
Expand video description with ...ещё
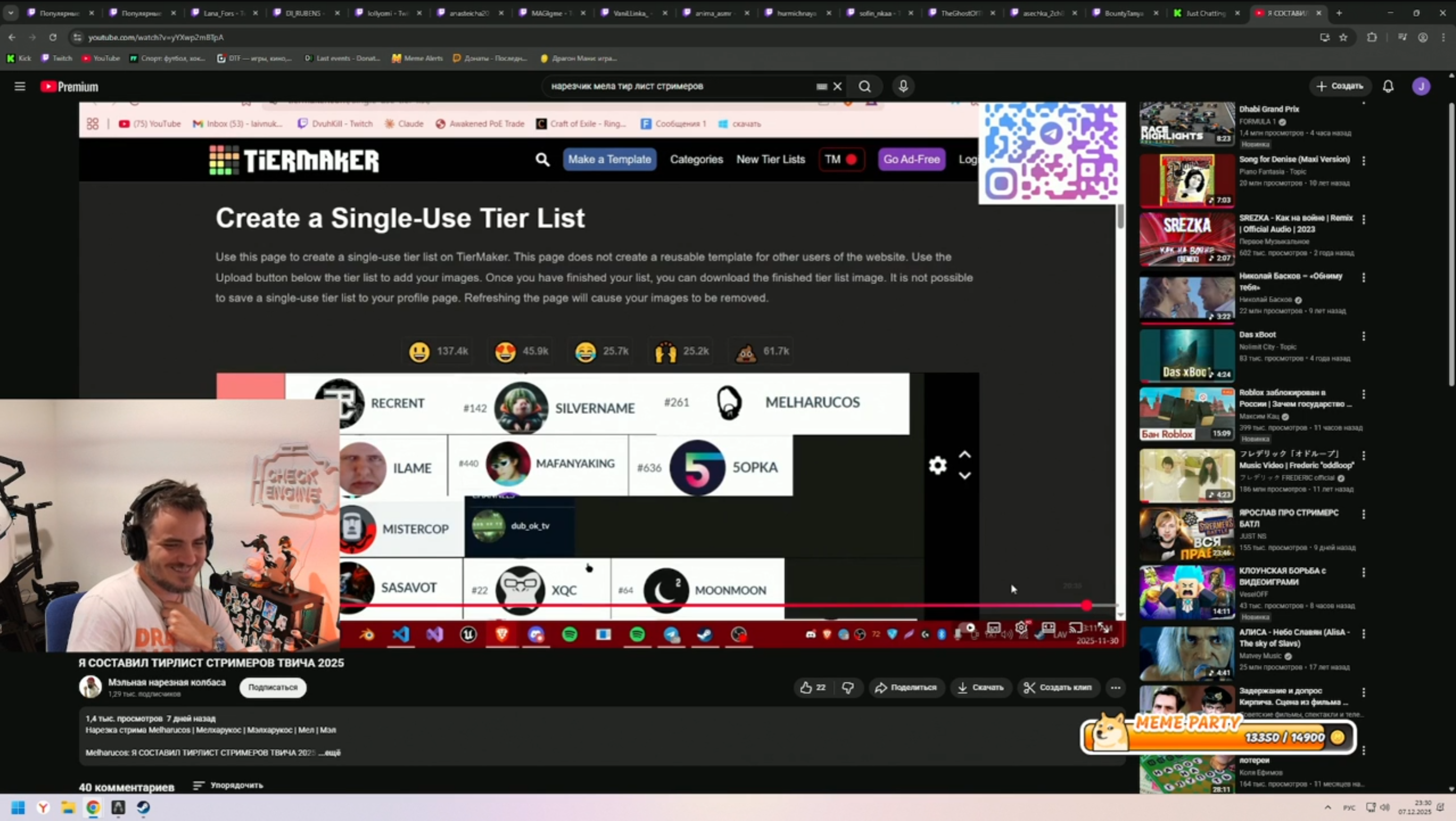[x=329, y=753]
